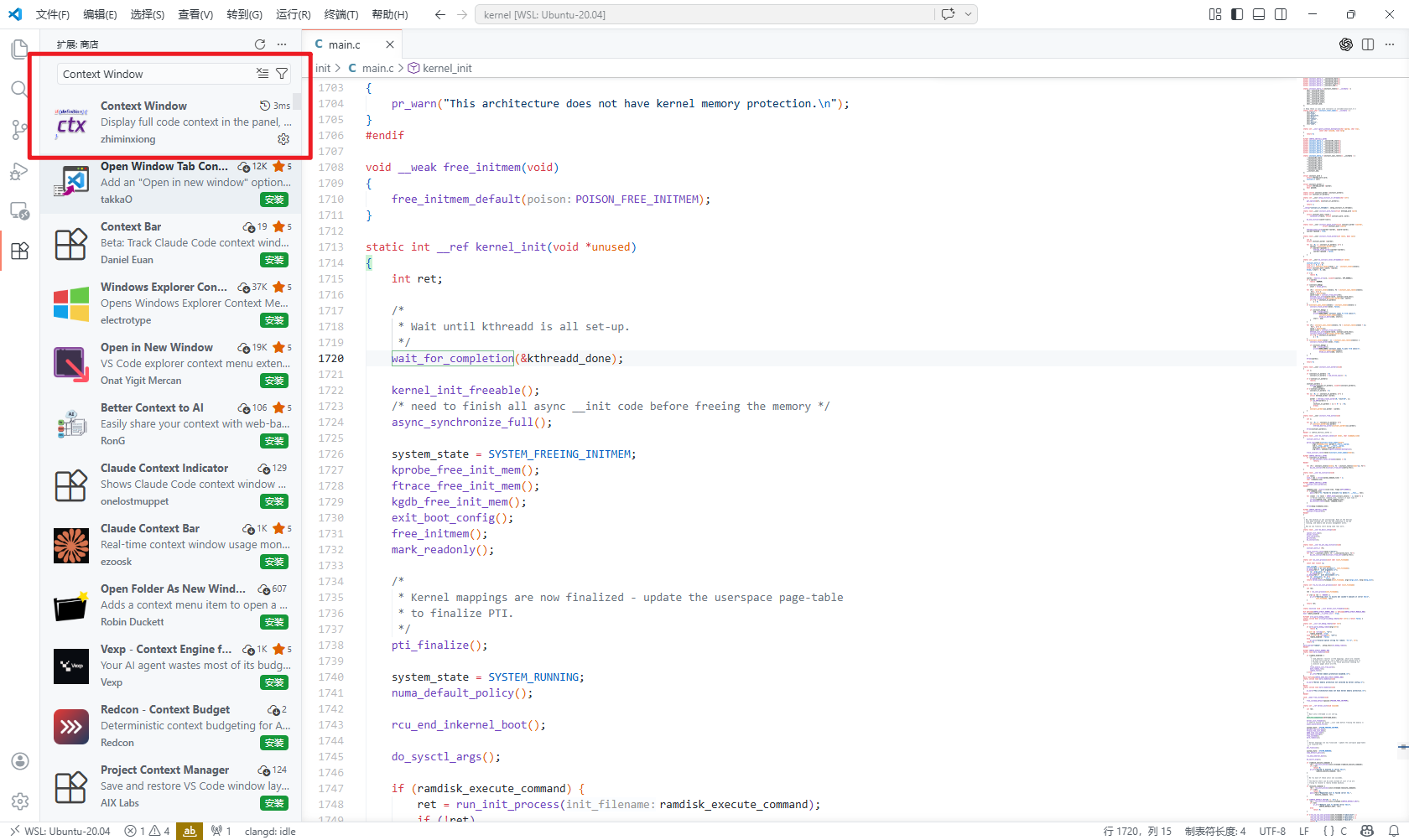Image resolution: width=1409 pixels, height=840 pixels.
Task: Open the Remote Explorer view
Action: click(x=19, y=210)
